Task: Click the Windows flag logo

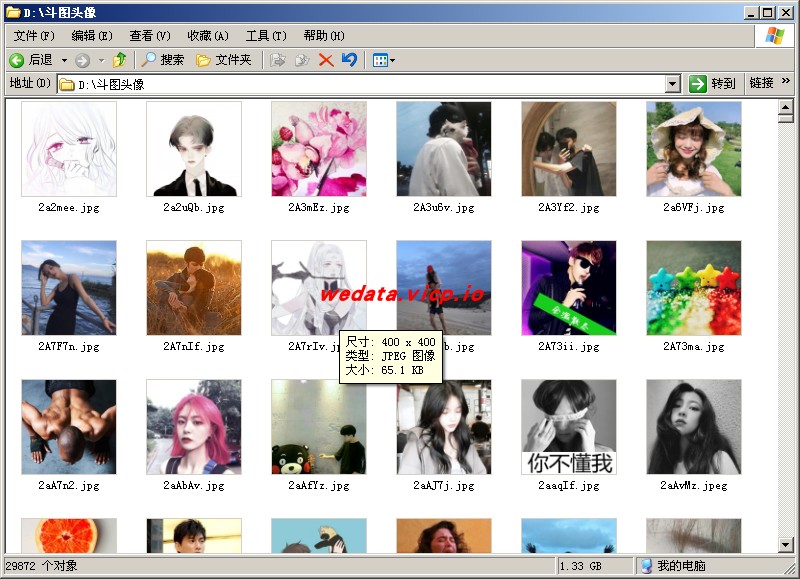Action: [x=774, y=36]
